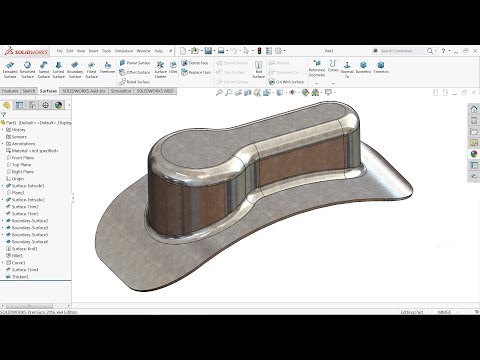Expand the Surface-Extrude1 feature node
The image size is (480, 360).
click(3, 186)
